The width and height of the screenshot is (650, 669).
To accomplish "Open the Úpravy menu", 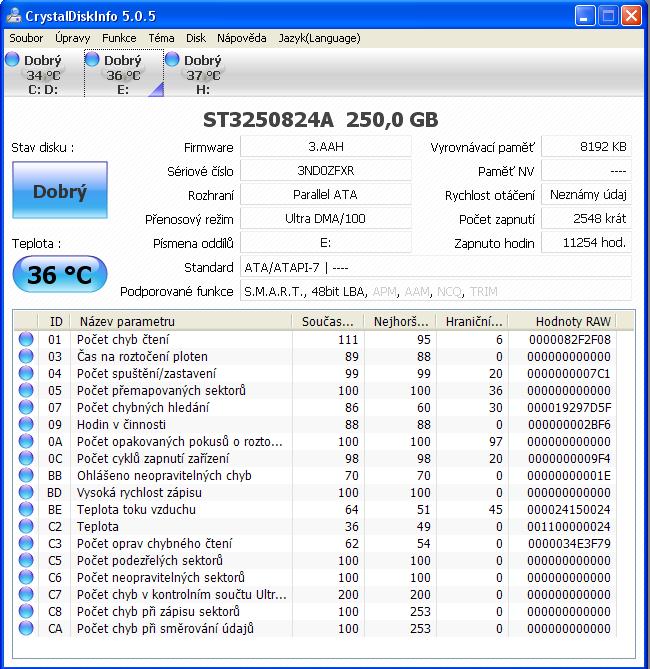I will 73,38.
